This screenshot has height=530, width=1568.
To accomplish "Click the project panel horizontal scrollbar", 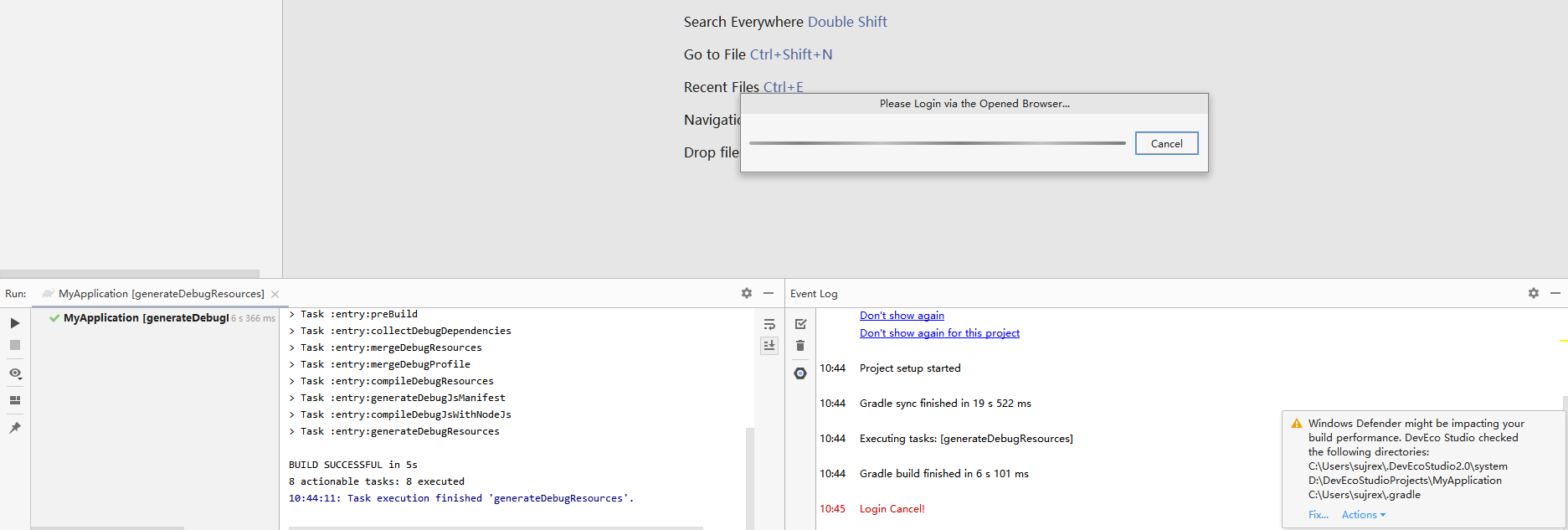I will (x=130, y=274).
